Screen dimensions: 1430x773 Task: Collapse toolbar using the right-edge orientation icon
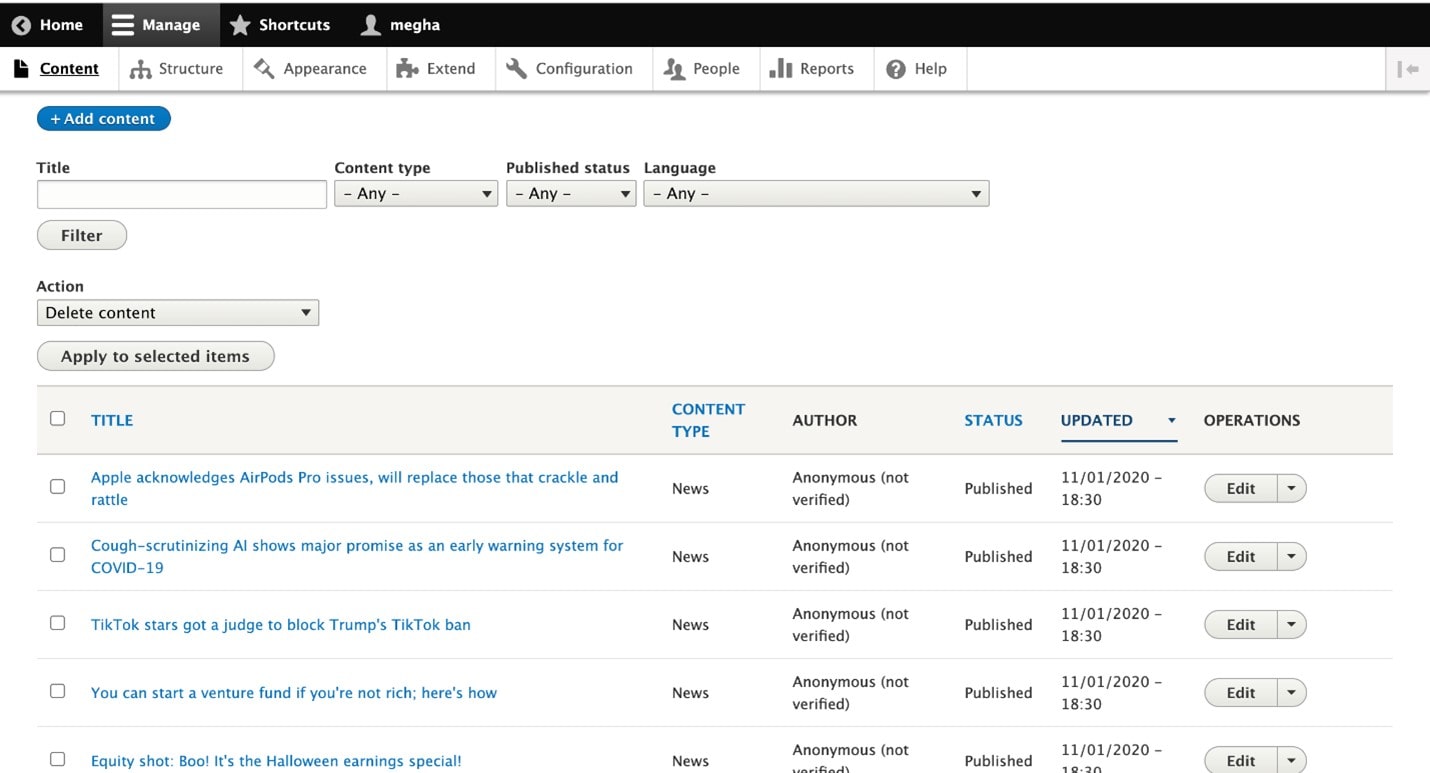tap(1408, 69)
